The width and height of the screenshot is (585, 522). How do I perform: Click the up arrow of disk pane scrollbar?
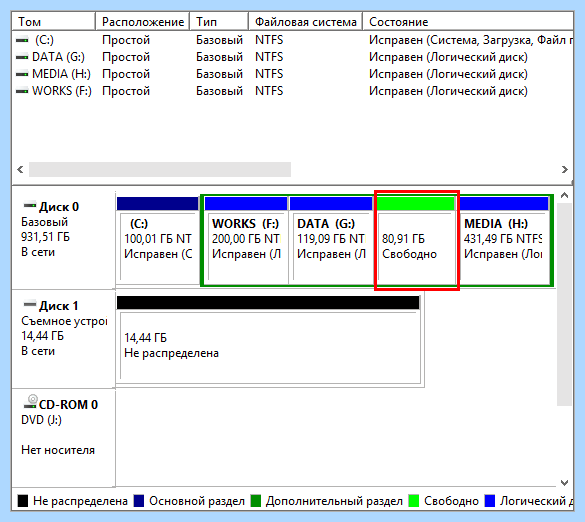(x=564, y=195)
